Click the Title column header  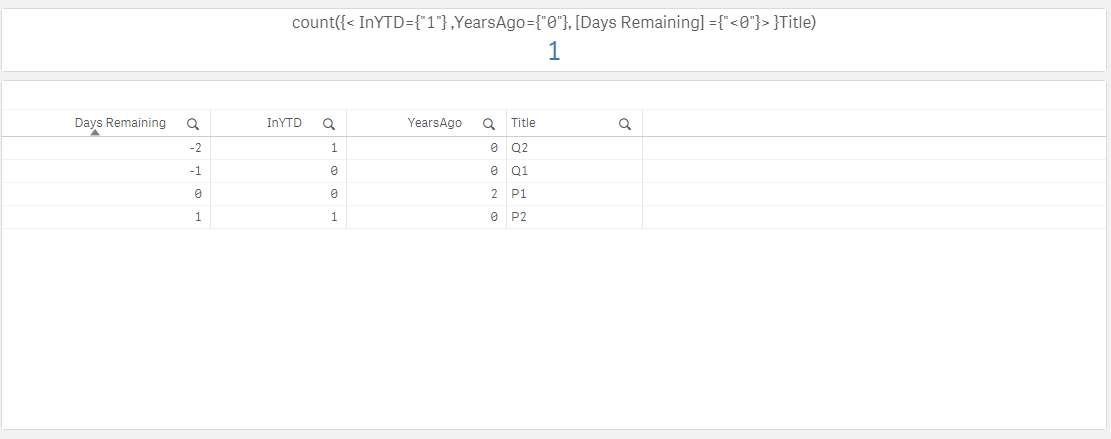point(524,123)
